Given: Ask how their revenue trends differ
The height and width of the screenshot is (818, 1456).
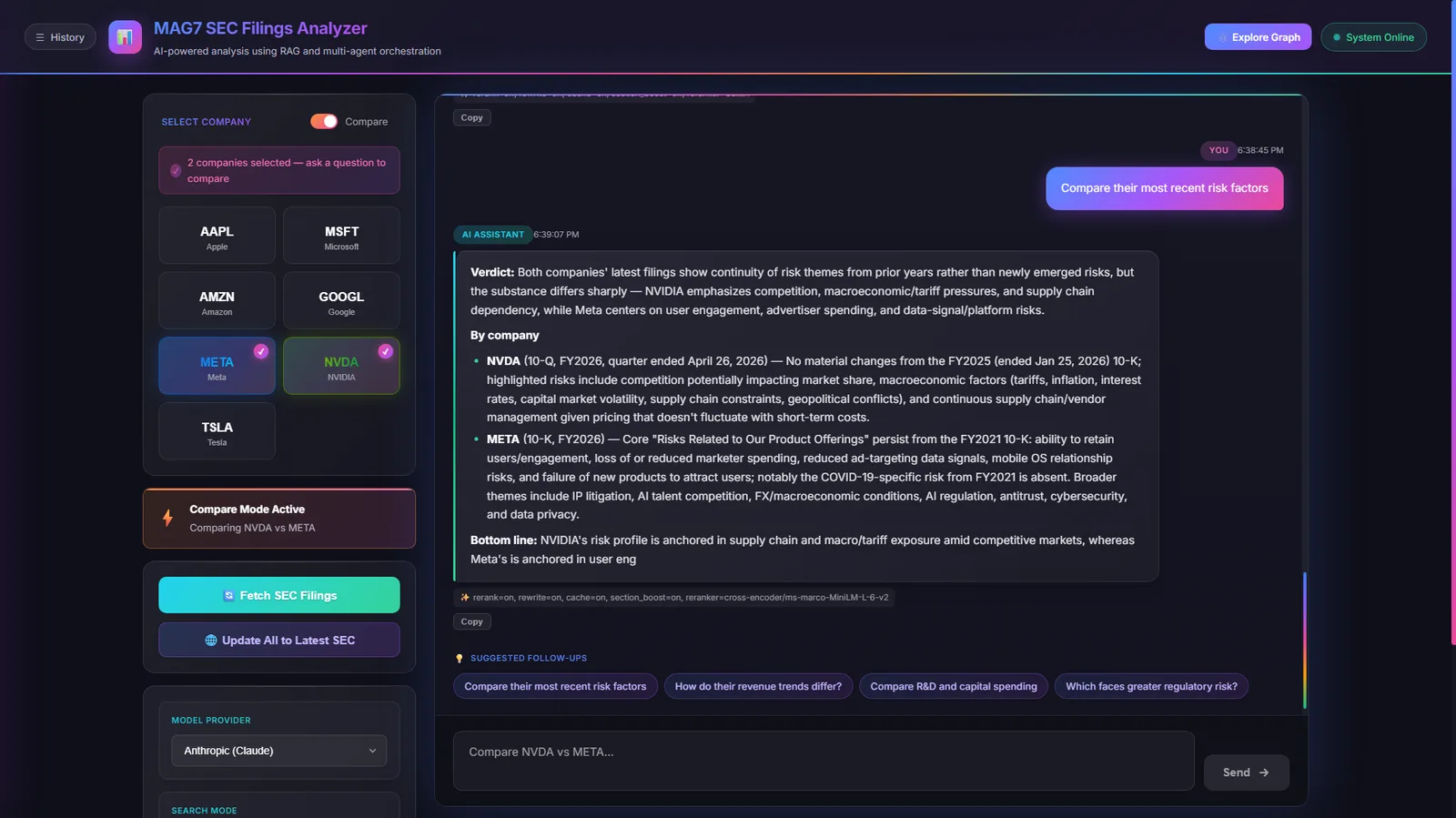Looking at the screenshot, I should pyautogui.click(x=758, y=686).
